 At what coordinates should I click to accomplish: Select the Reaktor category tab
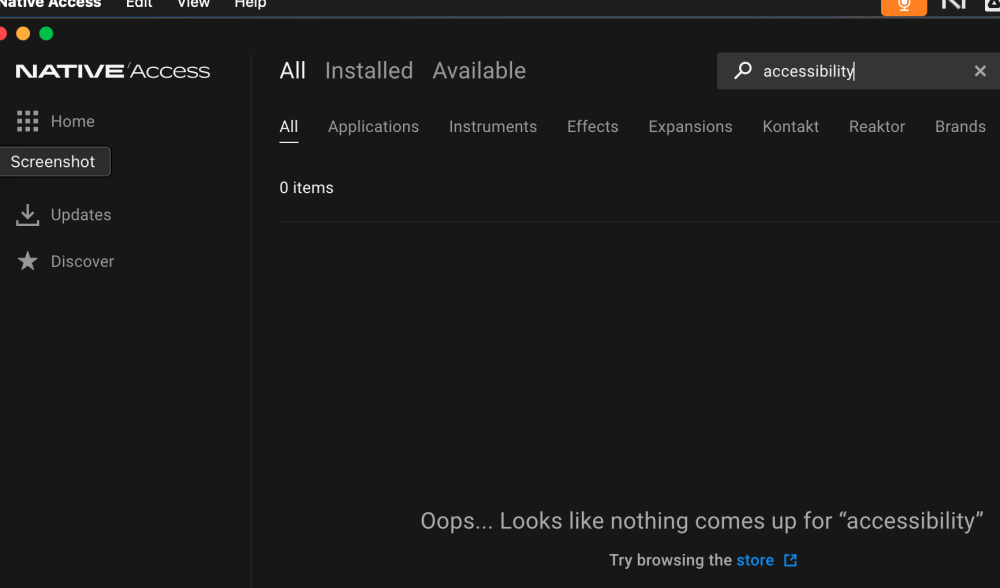(x=877, y=126)
